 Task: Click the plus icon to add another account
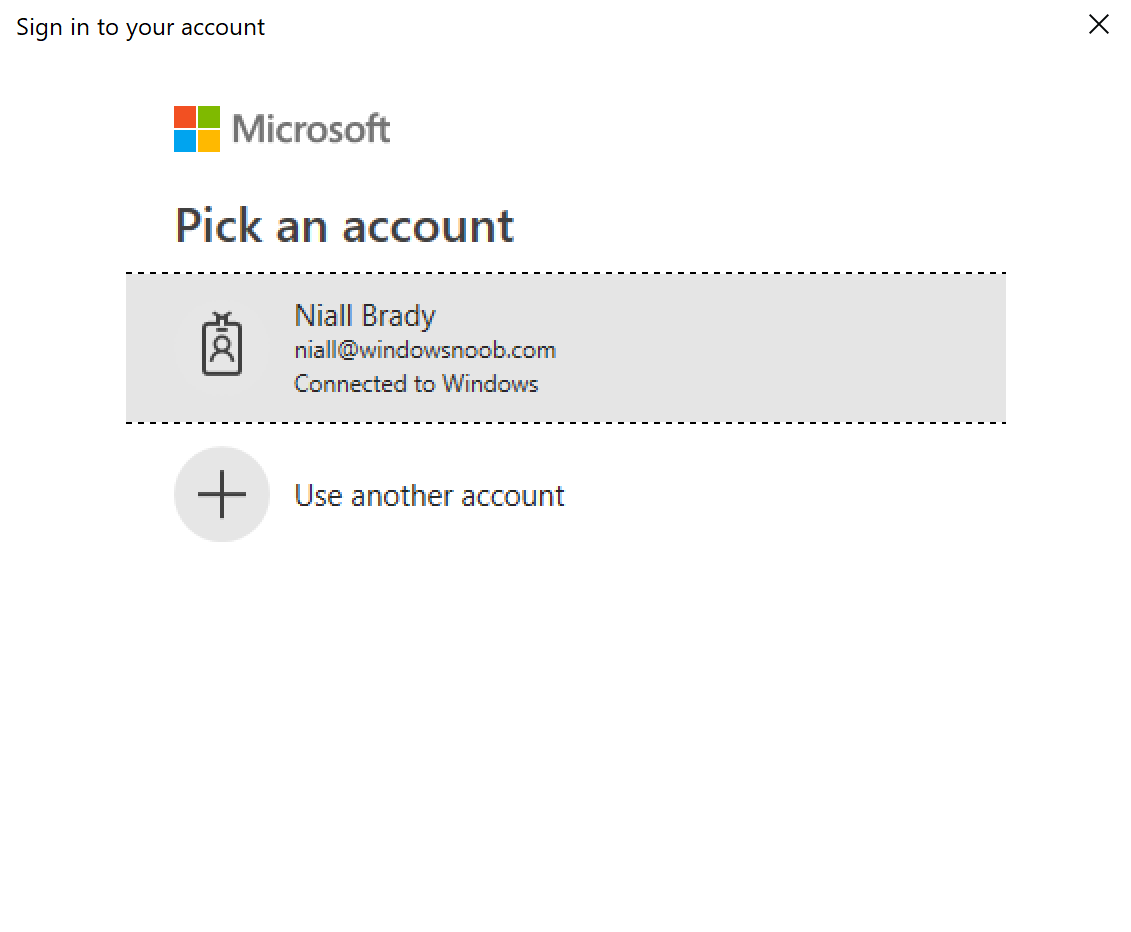(221, 494)
